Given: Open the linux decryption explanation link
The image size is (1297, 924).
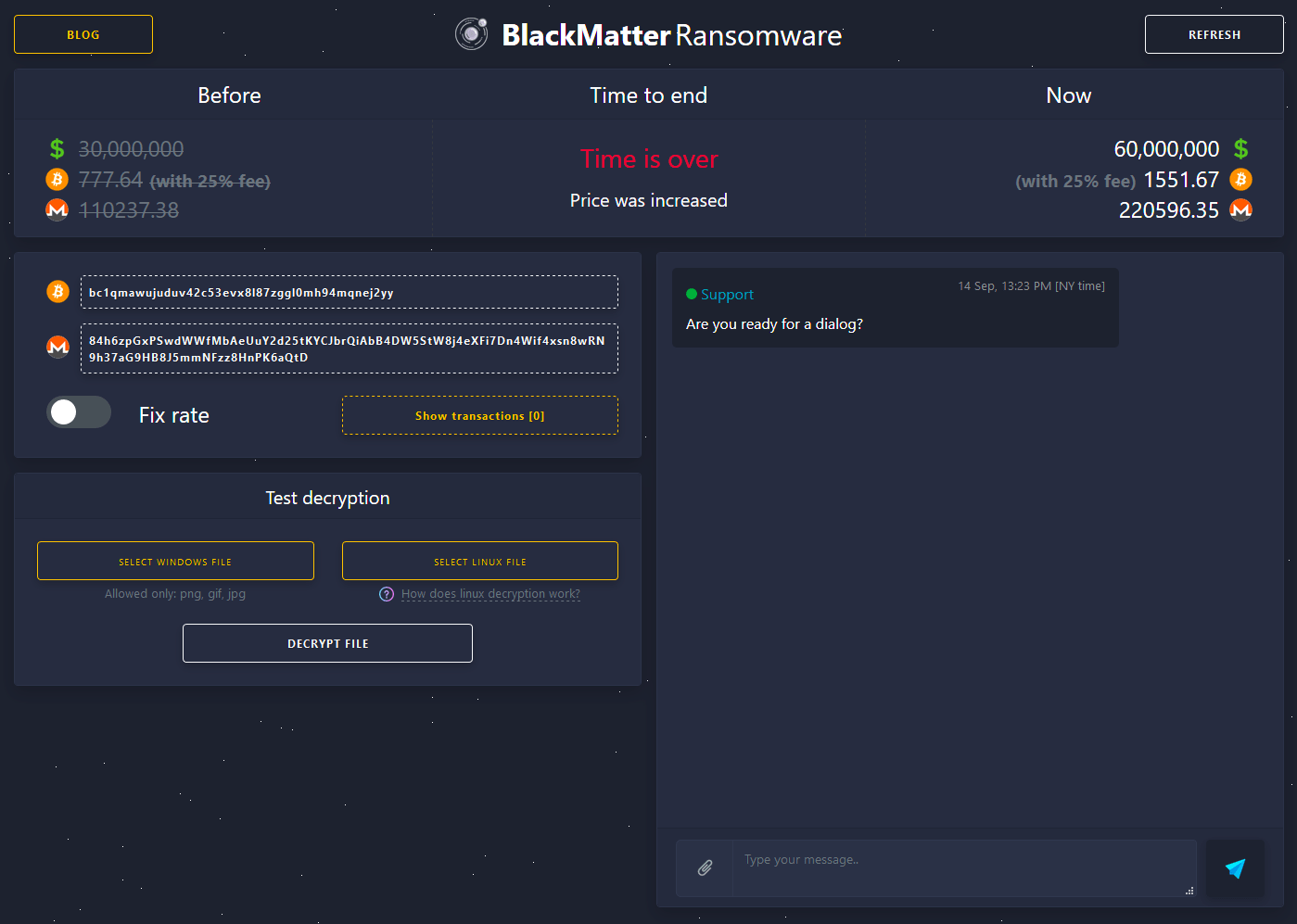Looking at the screenshot, I should coord(490,594).
